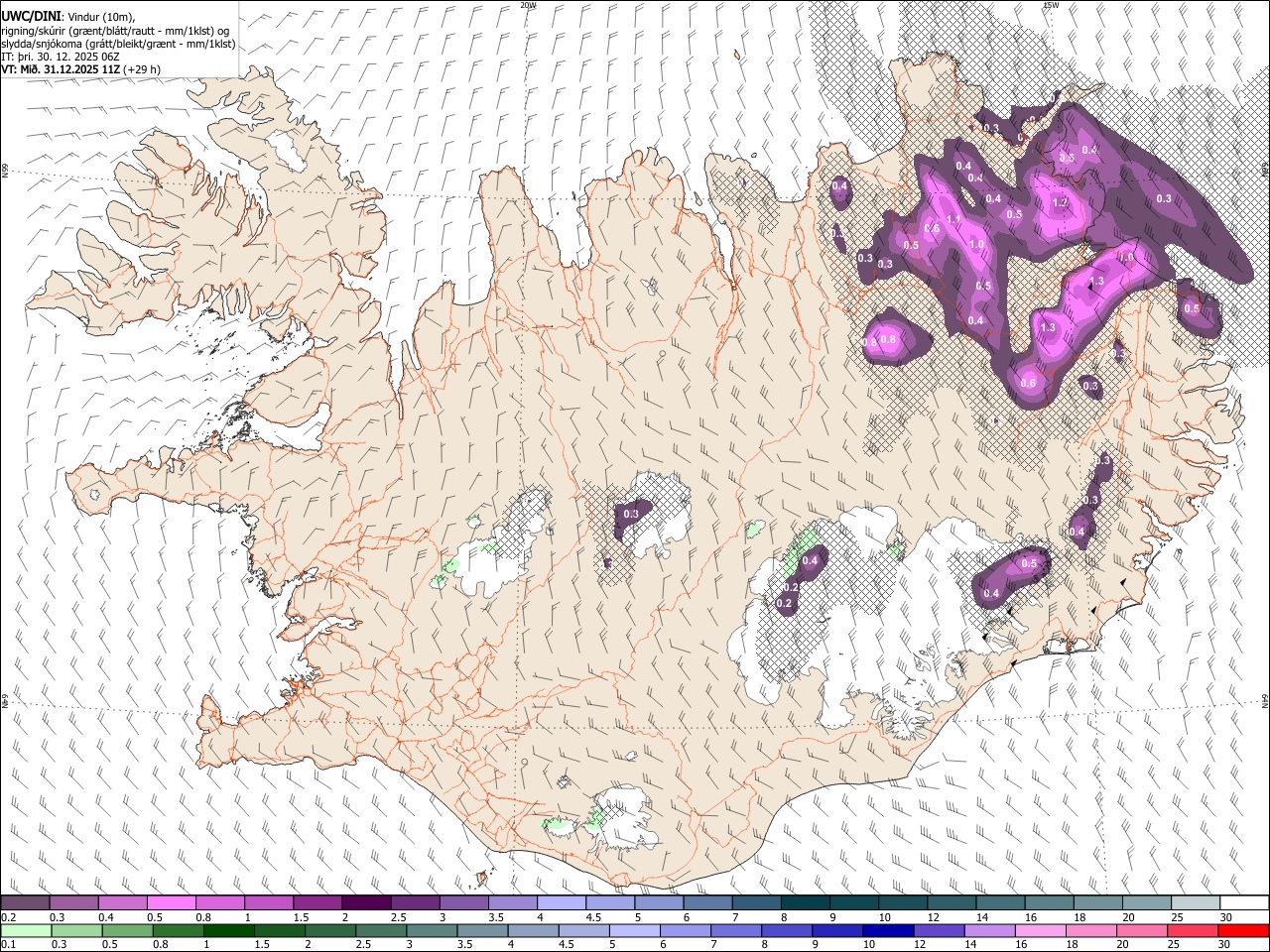Screen dimensions: 1270x952
Task: Click the UWC/DINI title text
Action: tap(30, 16)
